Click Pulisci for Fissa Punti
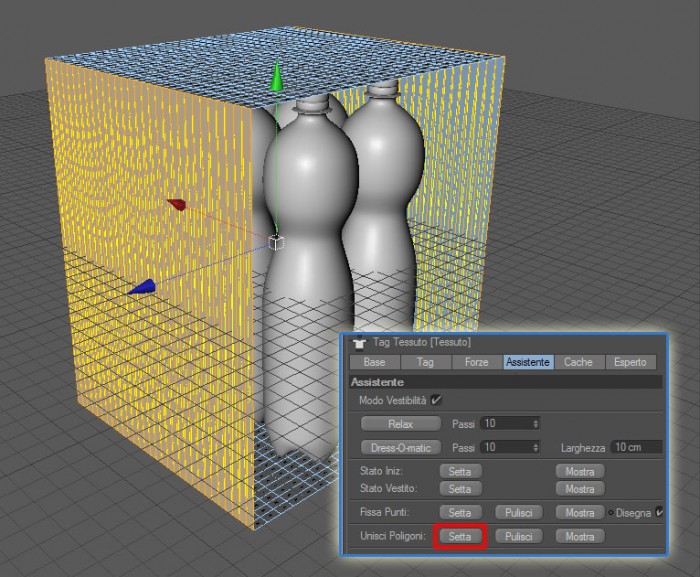700x577 pixels. click(x=519, y=513)
